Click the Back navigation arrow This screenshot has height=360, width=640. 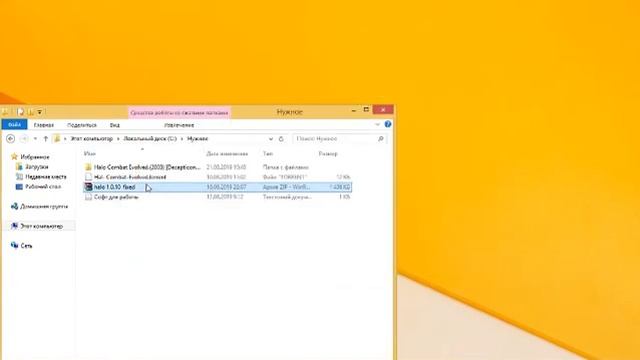point(11,139)
